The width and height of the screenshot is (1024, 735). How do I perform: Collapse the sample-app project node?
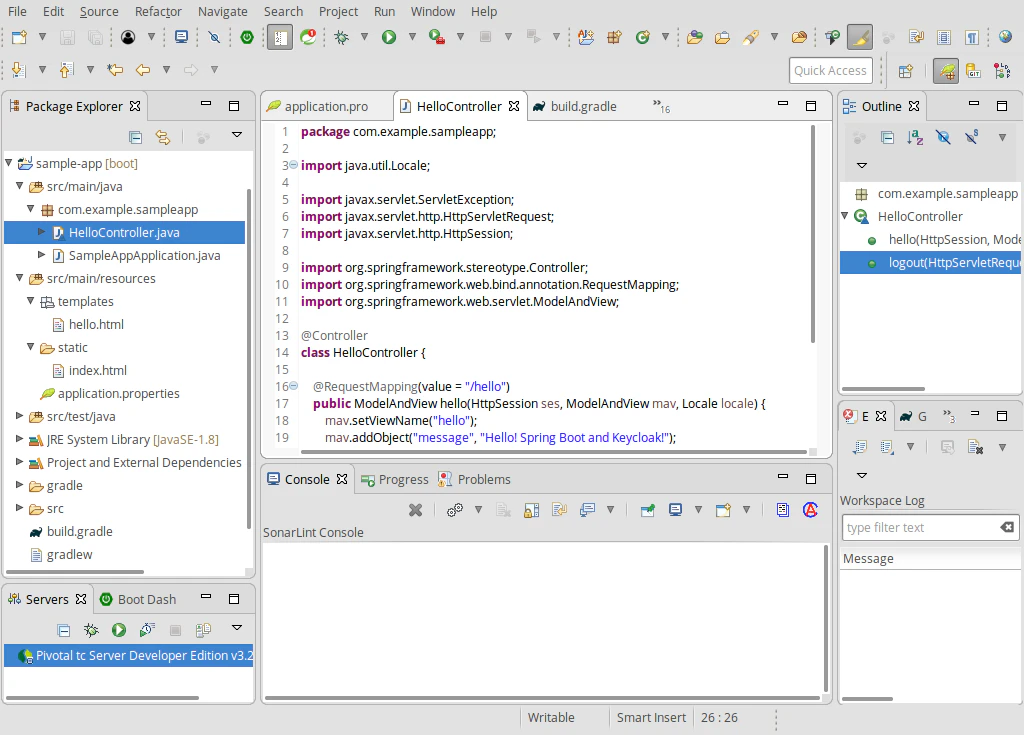(x=9, y=163)
